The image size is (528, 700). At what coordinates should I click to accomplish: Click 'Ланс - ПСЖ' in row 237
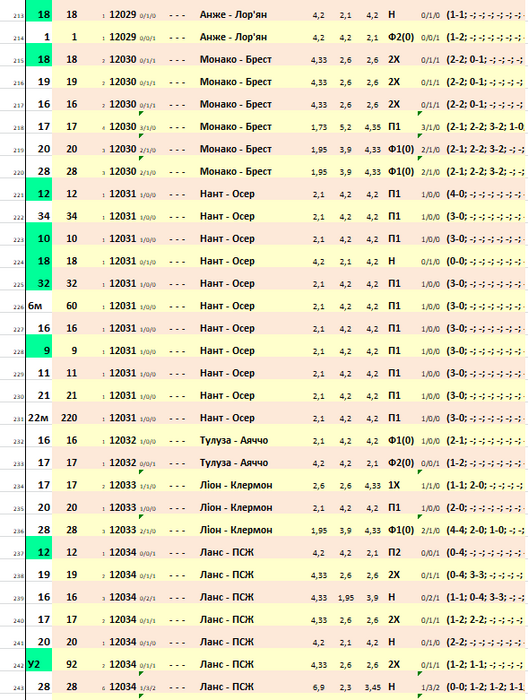click(227, 553)
